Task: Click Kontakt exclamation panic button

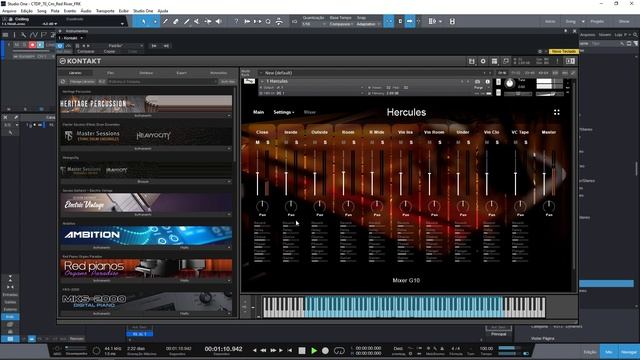Action: [x=557, y=61]
